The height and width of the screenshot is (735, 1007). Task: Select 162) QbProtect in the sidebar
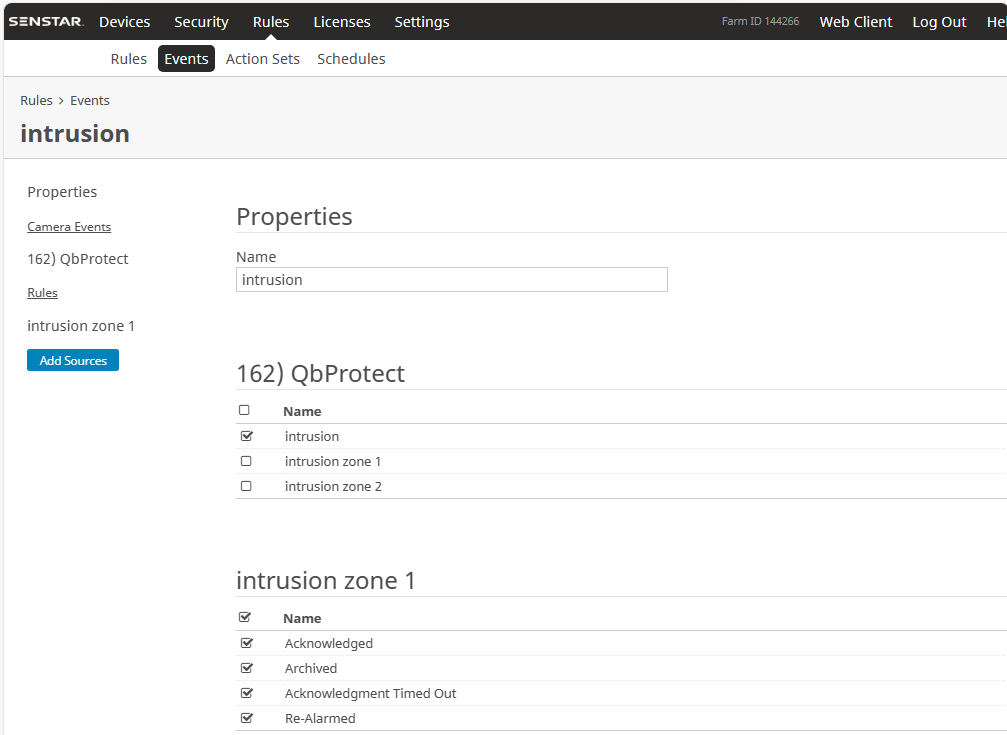click(78, 259)
